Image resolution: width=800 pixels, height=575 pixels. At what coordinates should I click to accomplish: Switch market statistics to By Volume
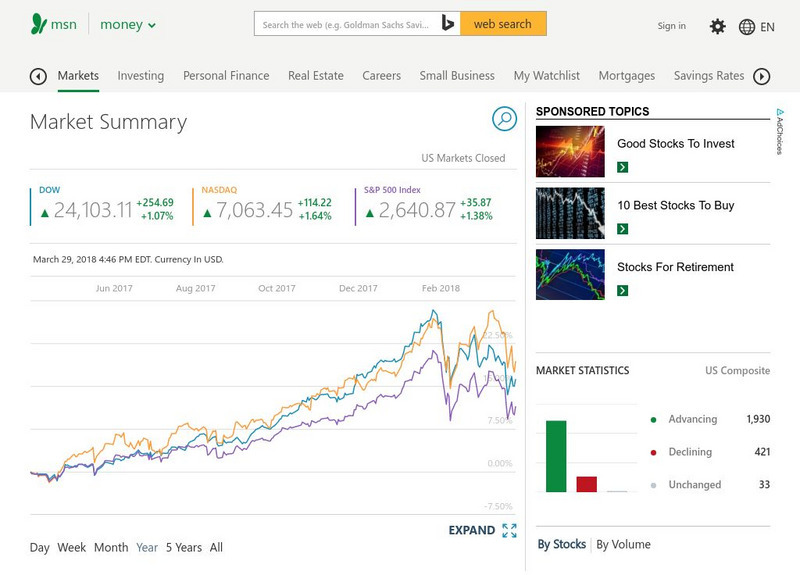point(623,544)
